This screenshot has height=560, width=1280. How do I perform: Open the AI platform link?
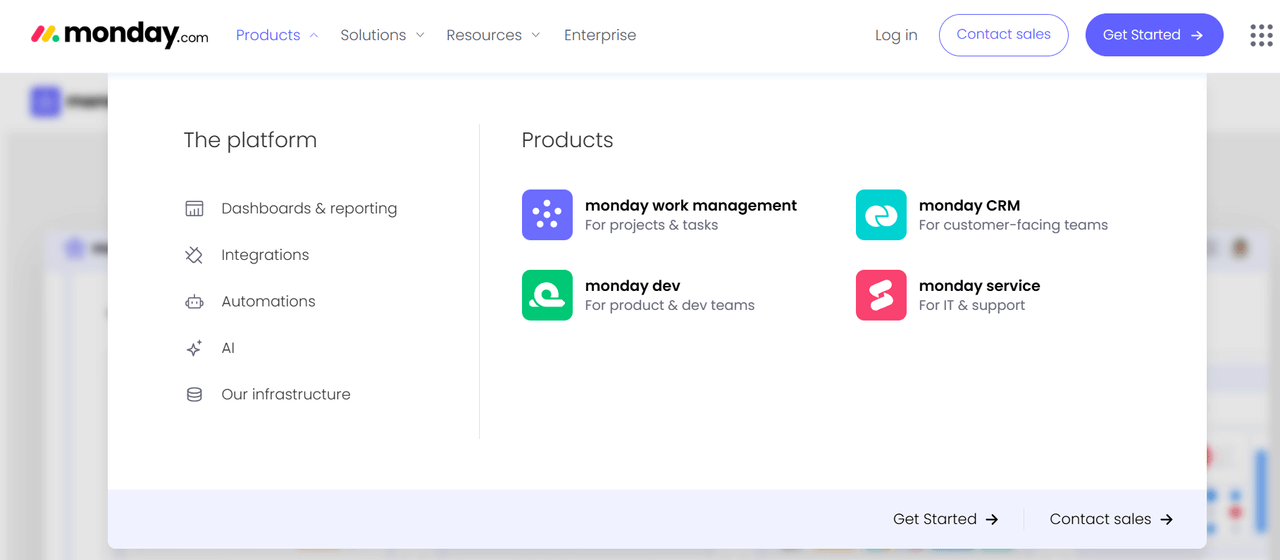[x=228, y=348]
